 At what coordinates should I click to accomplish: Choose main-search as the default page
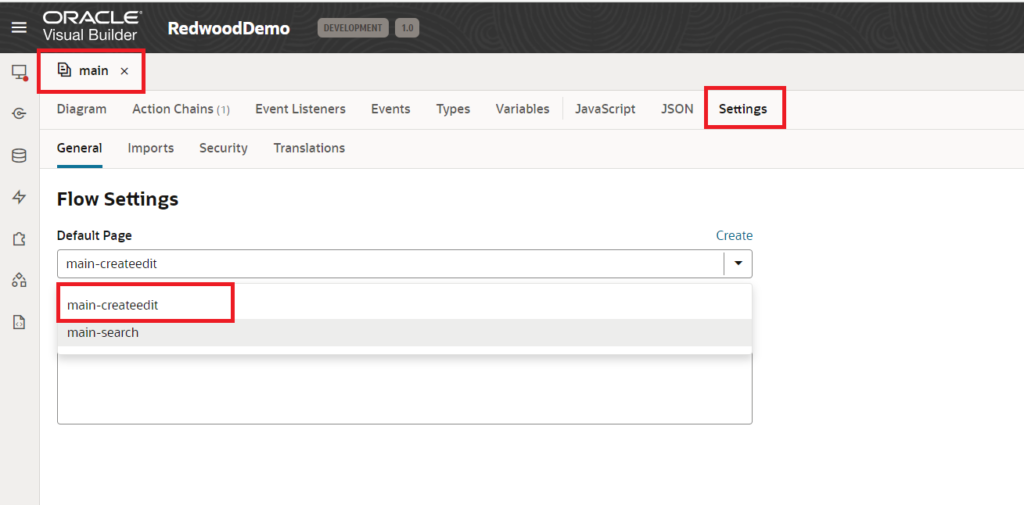click(103, 332)
